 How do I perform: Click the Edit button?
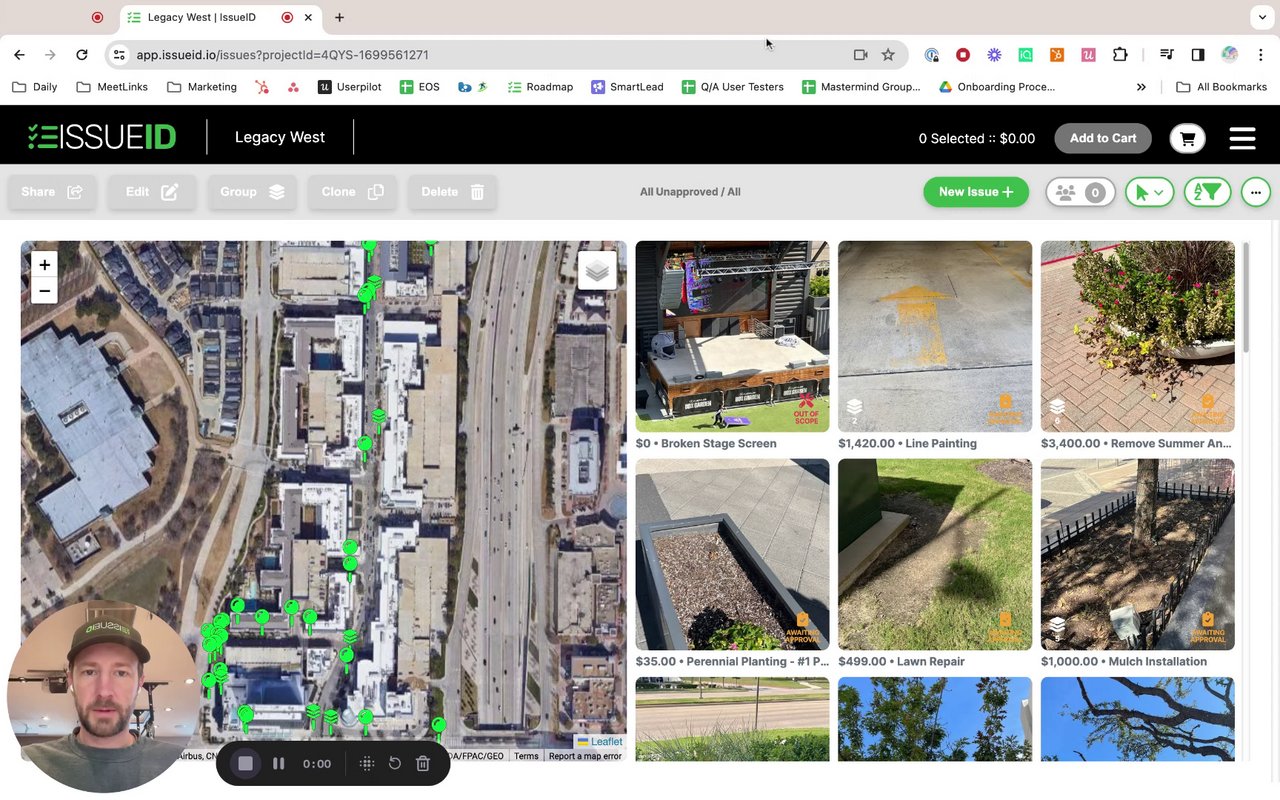(x=152, y=192)
